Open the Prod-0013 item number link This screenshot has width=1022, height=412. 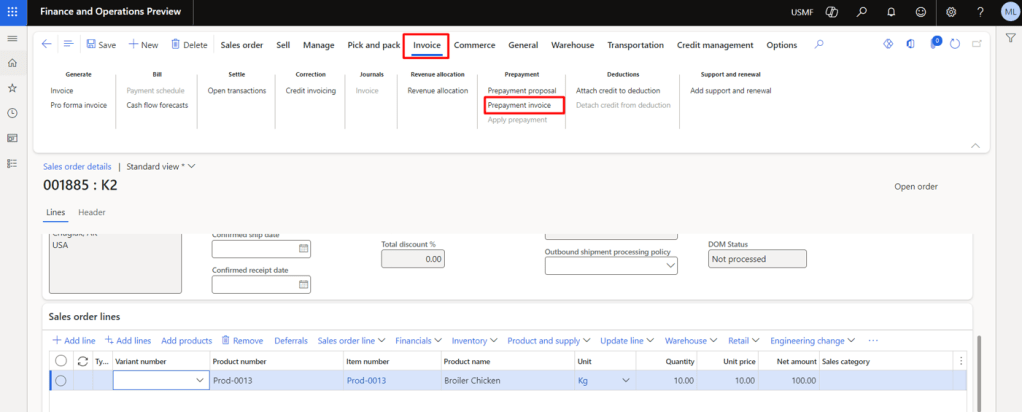[367, 380]
